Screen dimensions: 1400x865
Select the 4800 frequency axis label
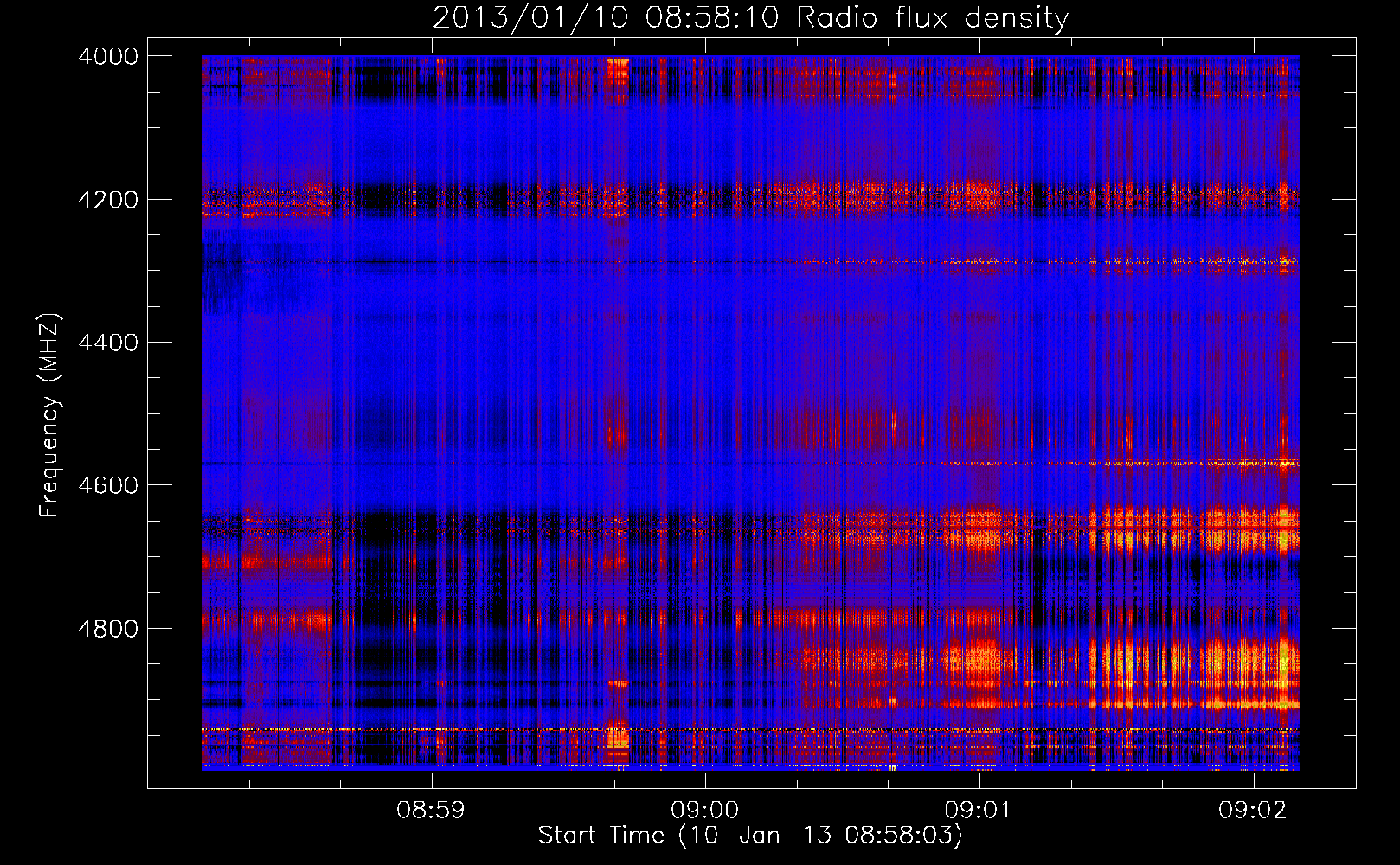[x=108, y=629]
